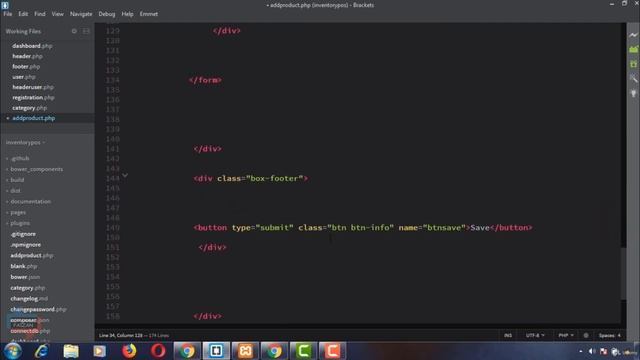Open the Windows Start button
This screenshot has width=640, height=360.
[x=12, y=351]
